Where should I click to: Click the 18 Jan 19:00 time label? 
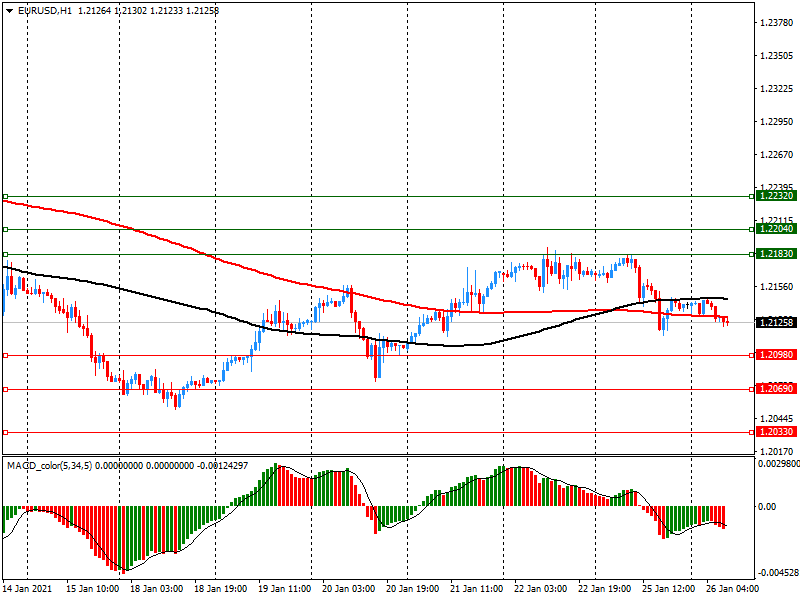pos(220,588)
